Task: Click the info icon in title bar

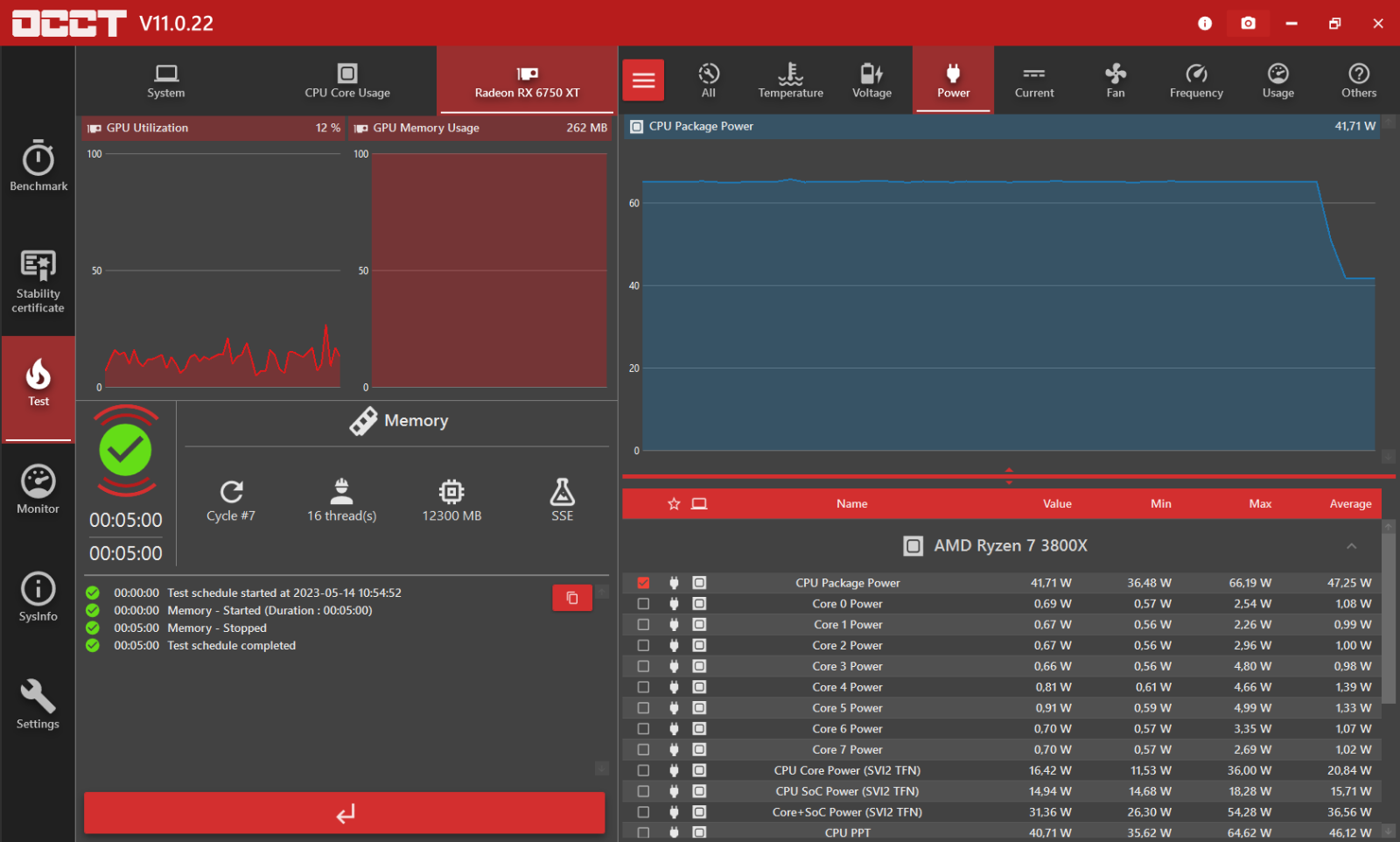Action: 1205,24
